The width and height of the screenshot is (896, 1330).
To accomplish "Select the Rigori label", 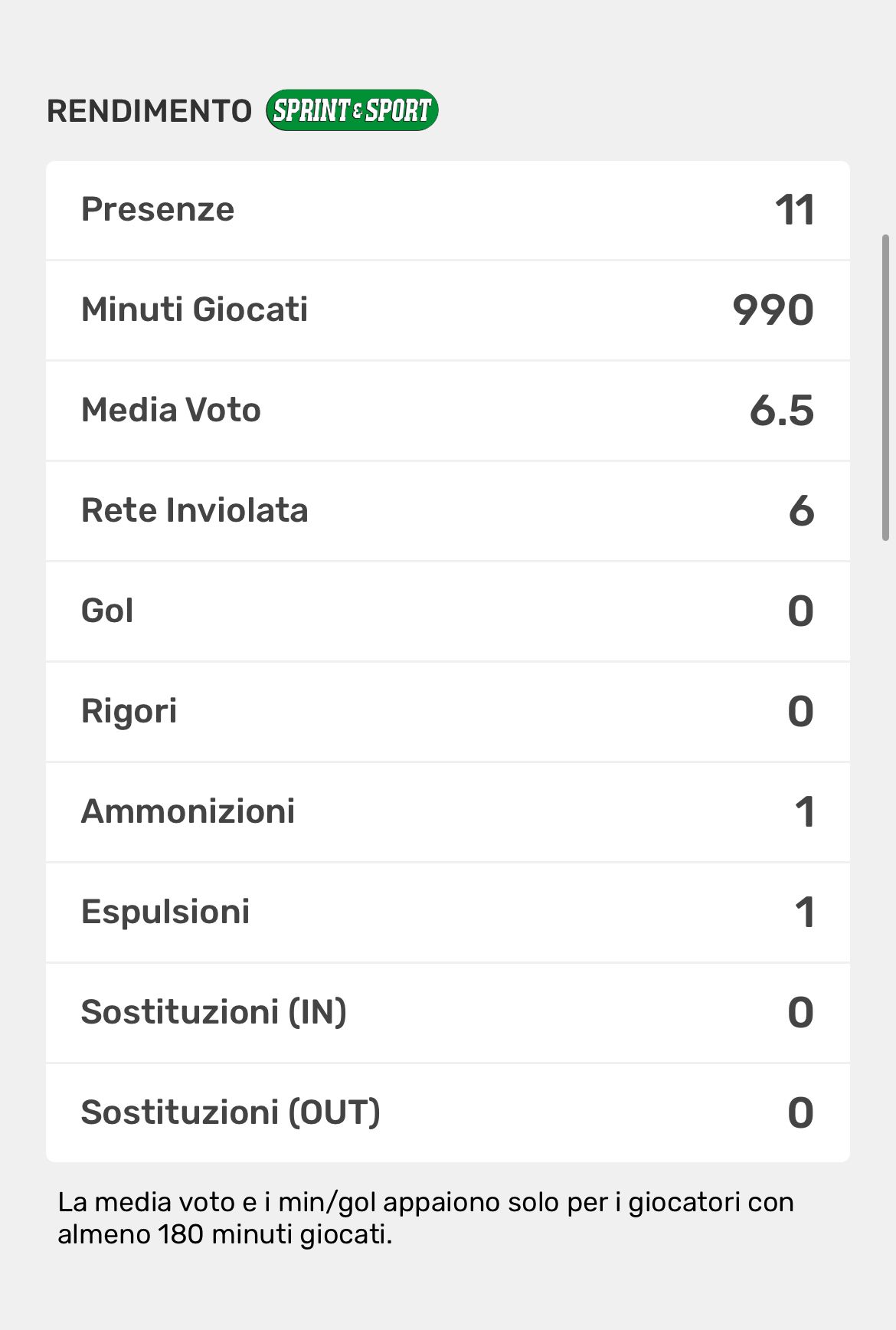I will tap(129, 711).
